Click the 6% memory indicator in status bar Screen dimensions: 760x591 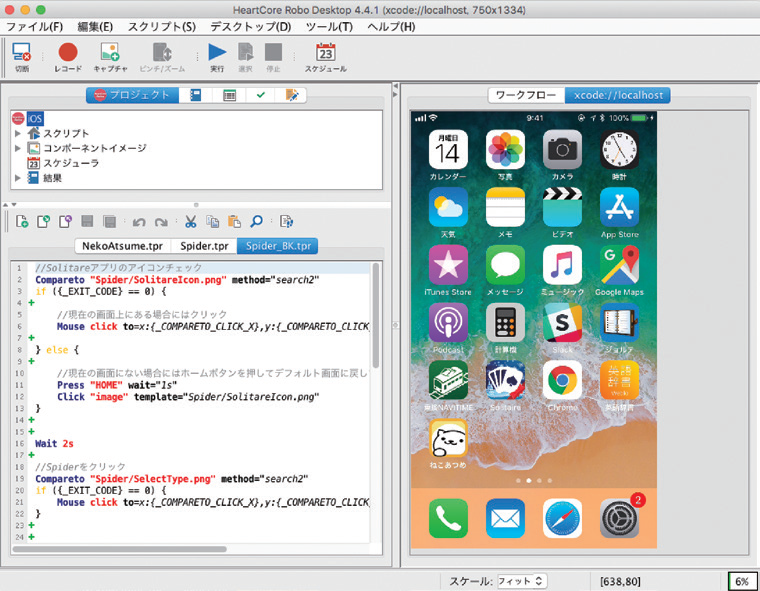(x=742, y=581)
